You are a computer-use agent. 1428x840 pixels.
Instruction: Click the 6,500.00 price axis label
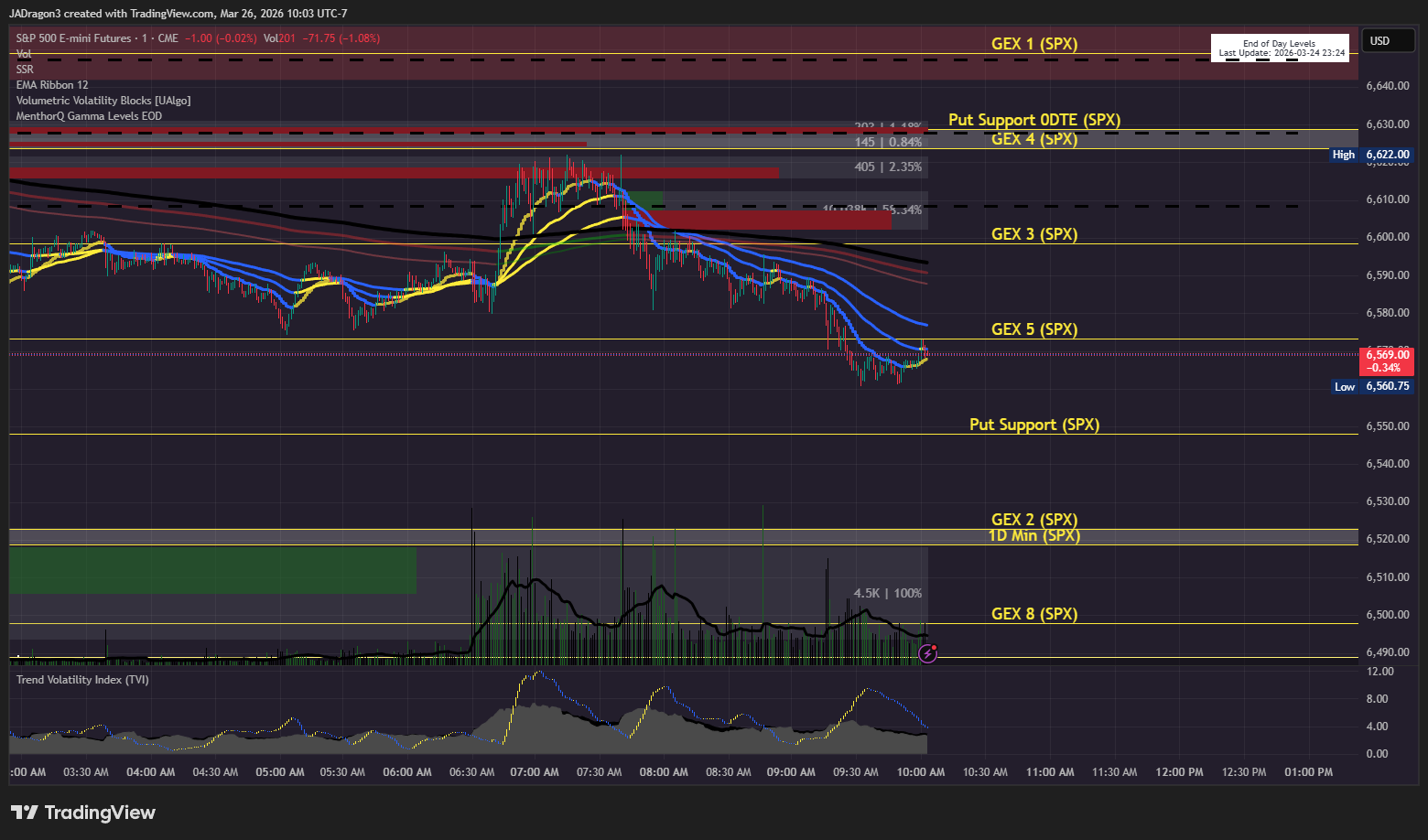pos(1388,615)
